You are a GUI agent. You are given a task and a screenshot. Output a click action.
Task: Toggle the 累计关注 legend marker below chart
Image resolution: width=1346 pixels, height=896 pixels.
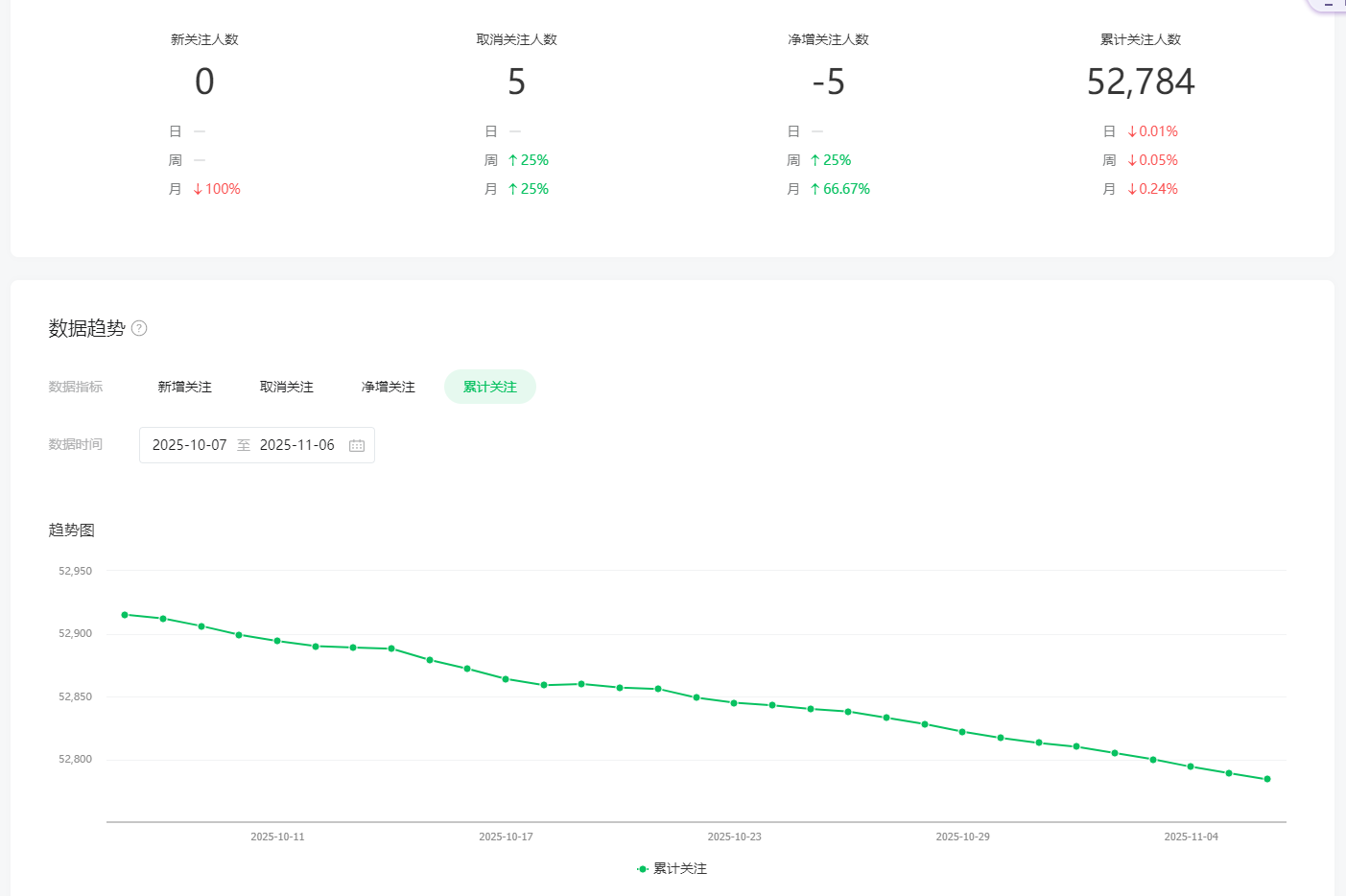[x=643, y=869]
